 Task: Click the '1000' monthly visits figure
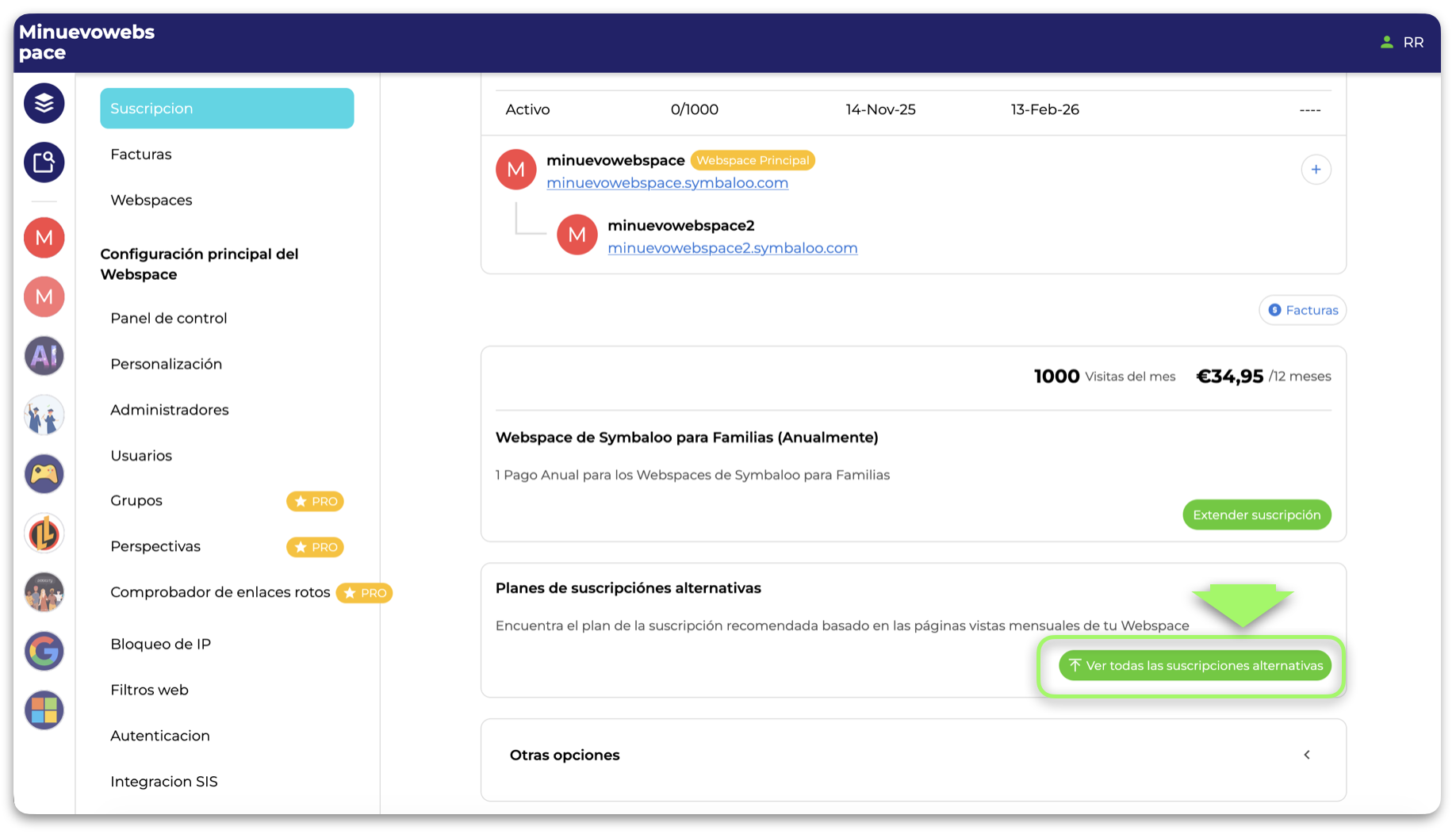click(x=1057, y=377)
